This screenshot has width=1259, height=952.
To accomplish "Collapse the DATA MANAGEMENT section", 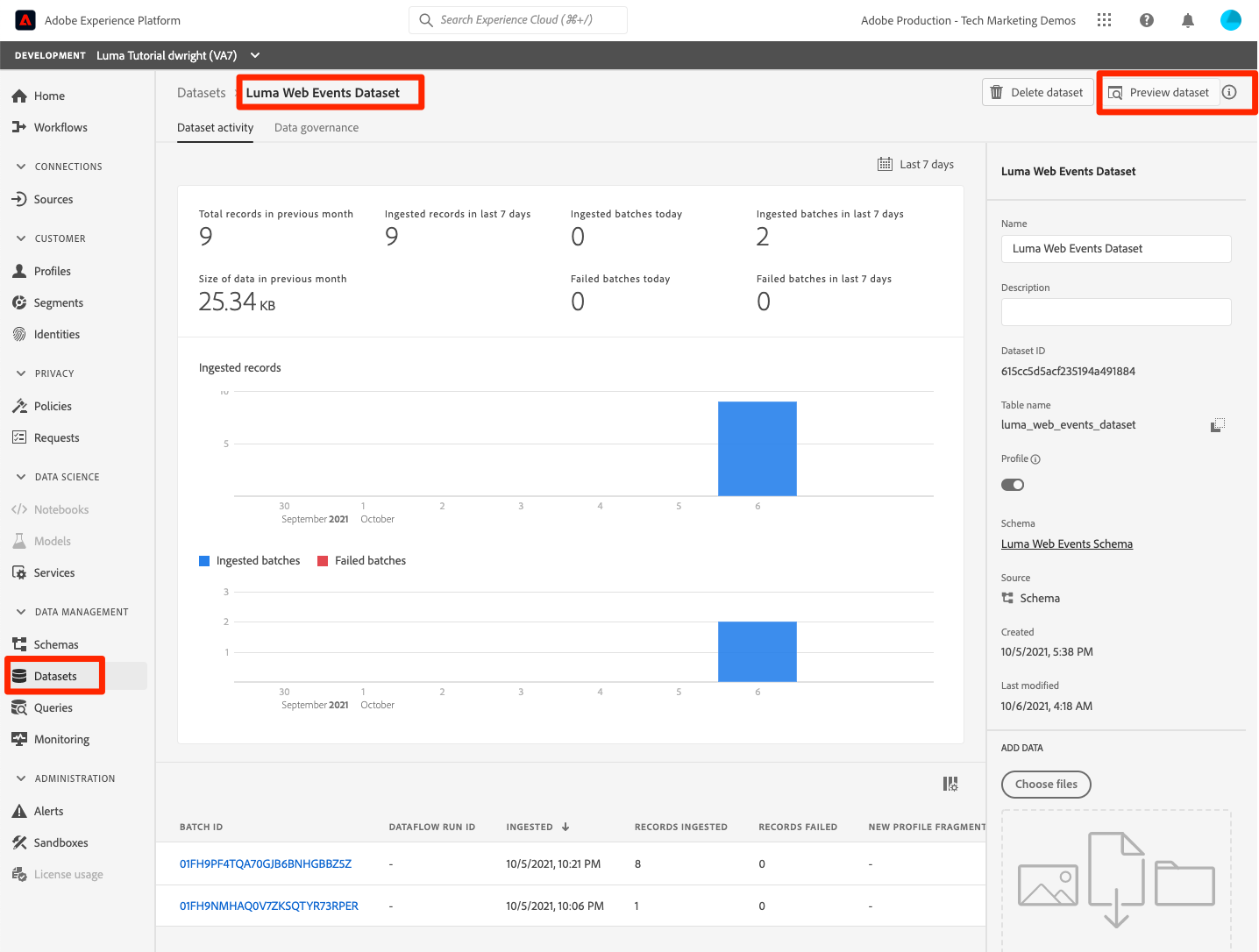I will (21, 612).
